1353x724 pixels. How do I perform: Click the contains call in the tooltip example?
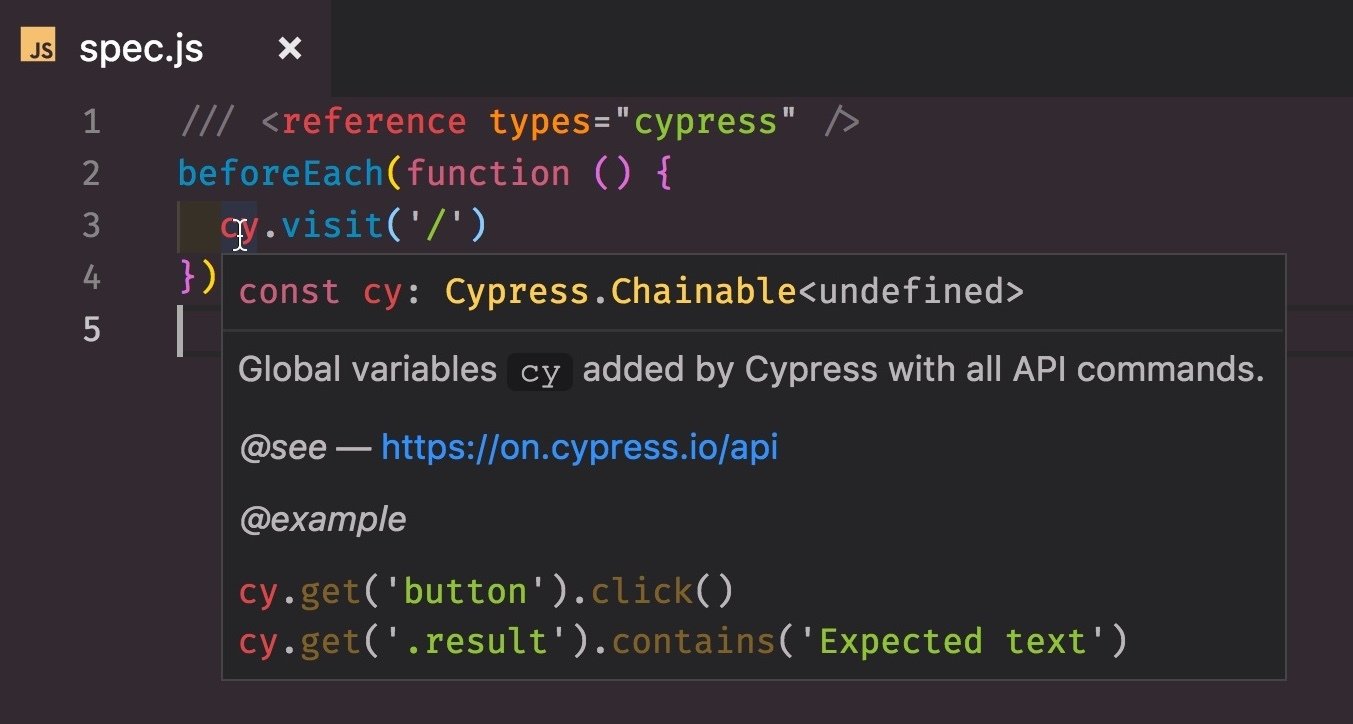(694, 641)
